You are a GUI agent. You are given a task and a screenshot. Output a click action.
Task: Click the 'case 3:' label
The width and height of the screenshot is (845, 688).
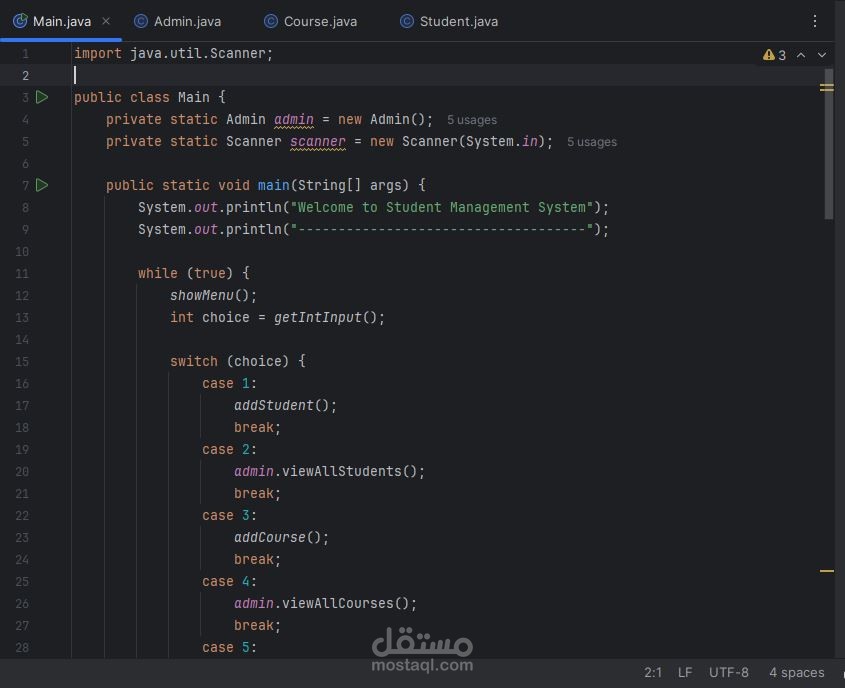pos(230,515)
